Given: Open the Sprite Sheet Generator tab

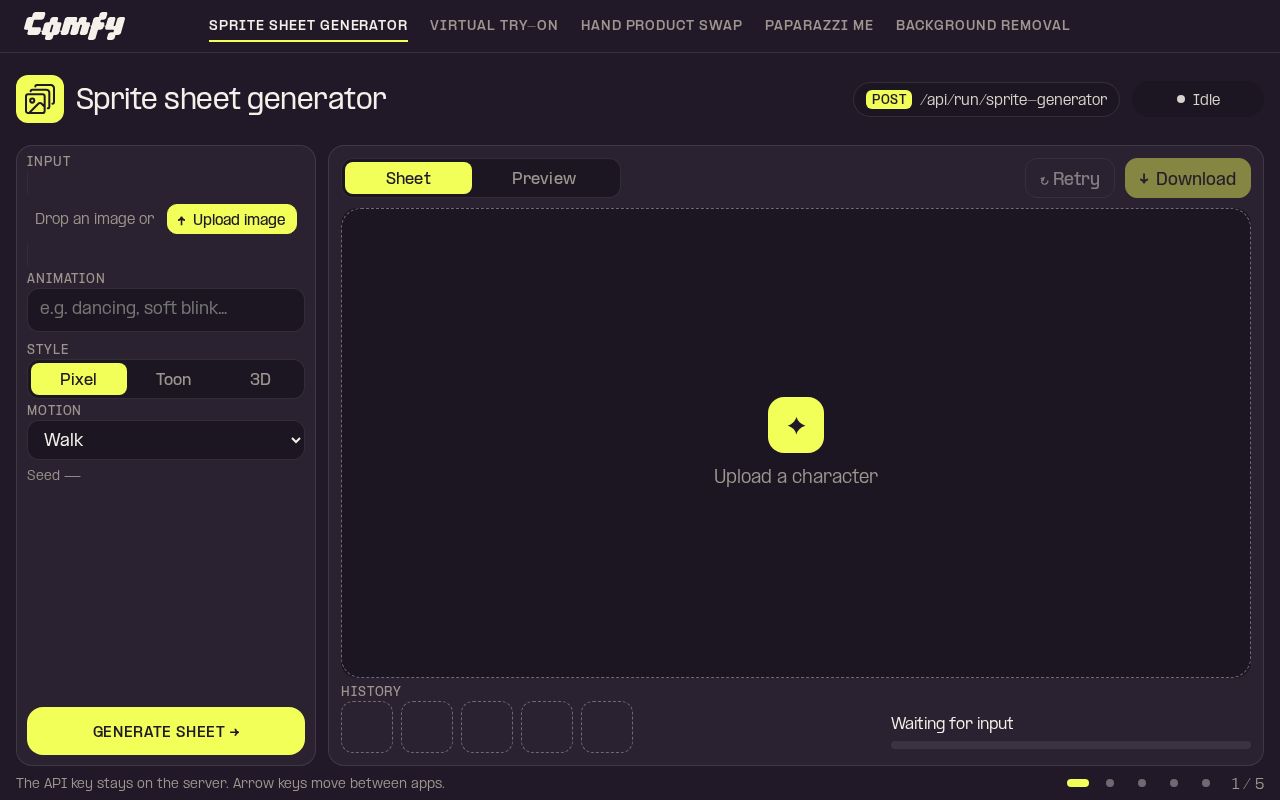Looking at the screenshot, I should coord(308,25).
